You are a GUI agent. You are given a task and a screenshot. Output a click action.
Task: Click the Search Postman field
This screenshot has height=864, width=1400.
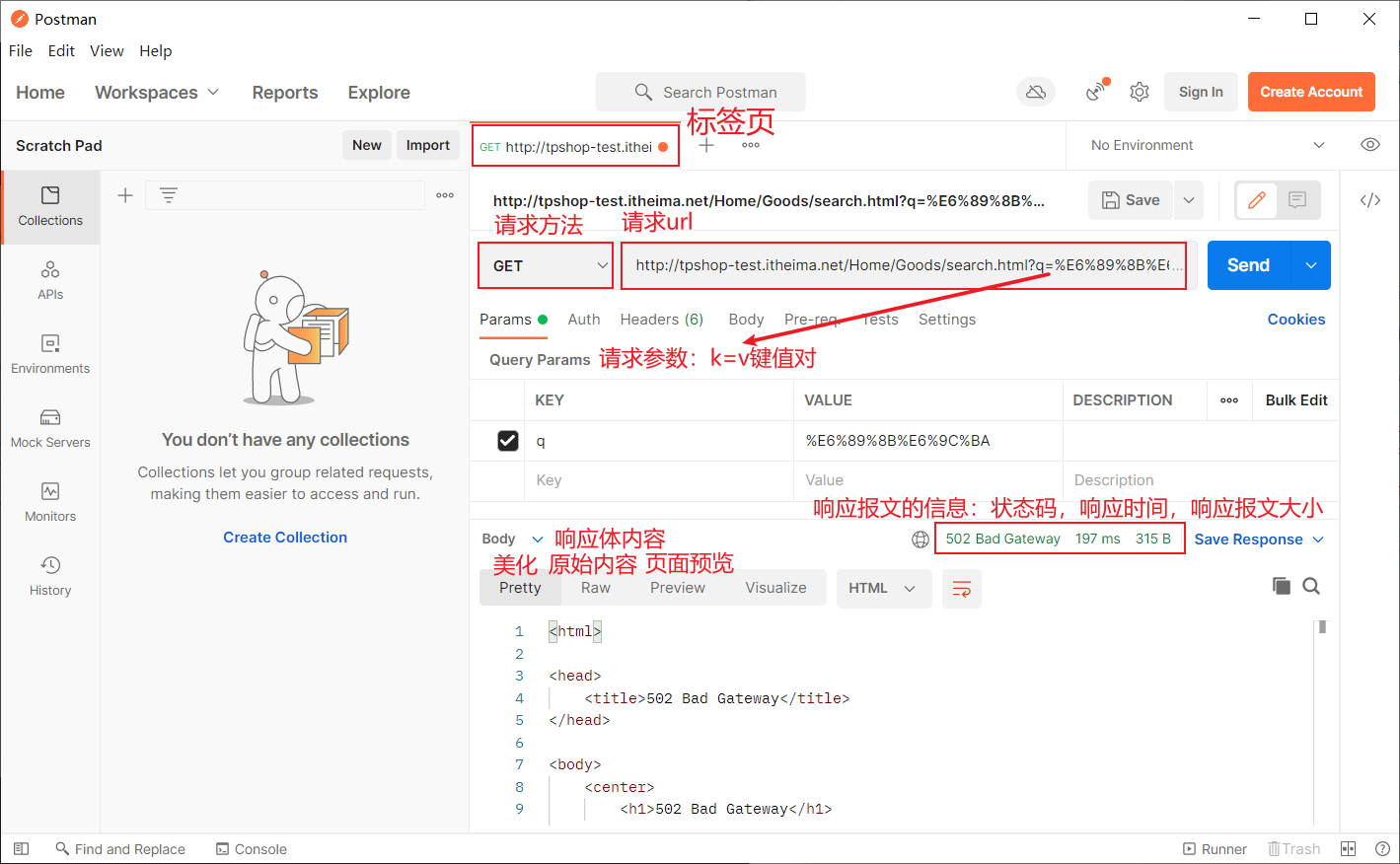pyautogui.click(x=700, y=92)
